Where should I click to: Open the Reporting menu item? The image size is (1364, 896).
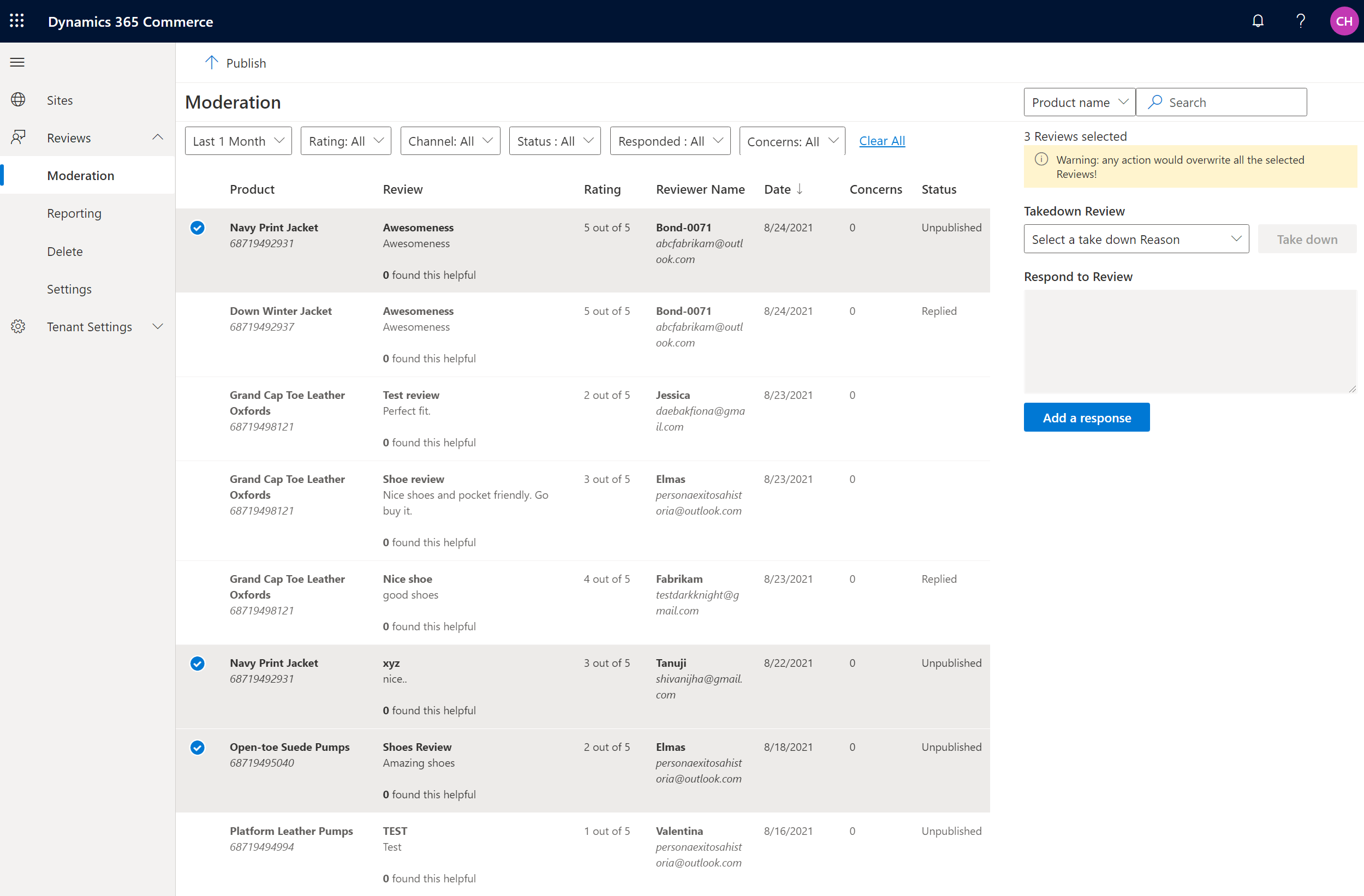click(x=73, y=212)
